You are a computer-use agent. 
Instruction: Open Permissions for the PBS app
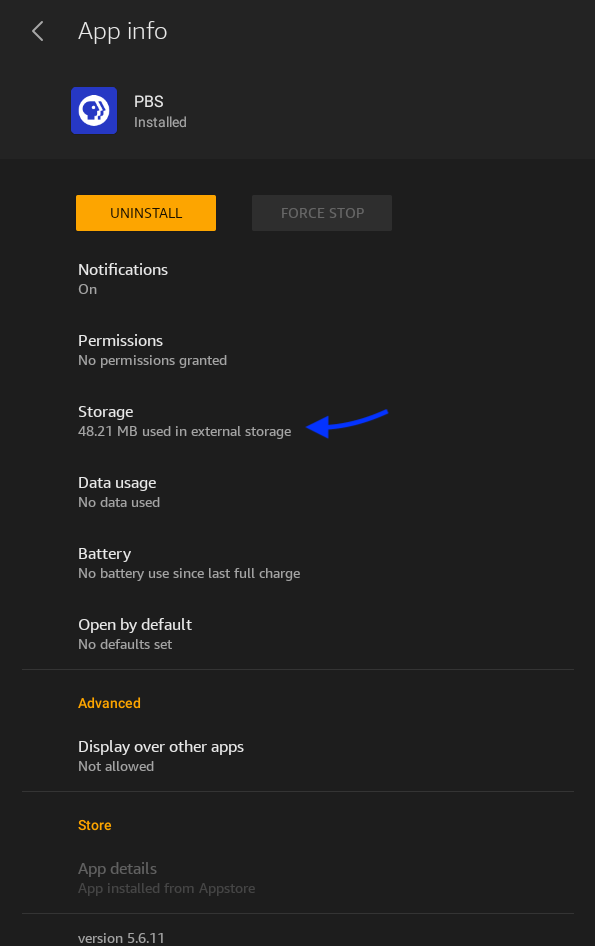pos(120,349)
